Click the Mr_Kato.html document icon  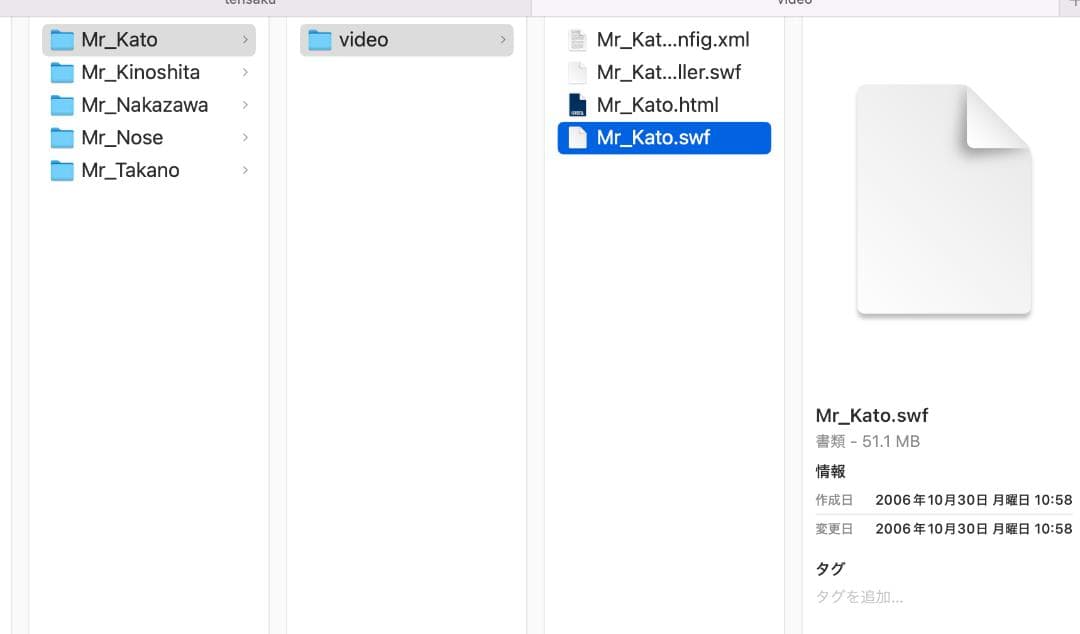click(576, 104)
